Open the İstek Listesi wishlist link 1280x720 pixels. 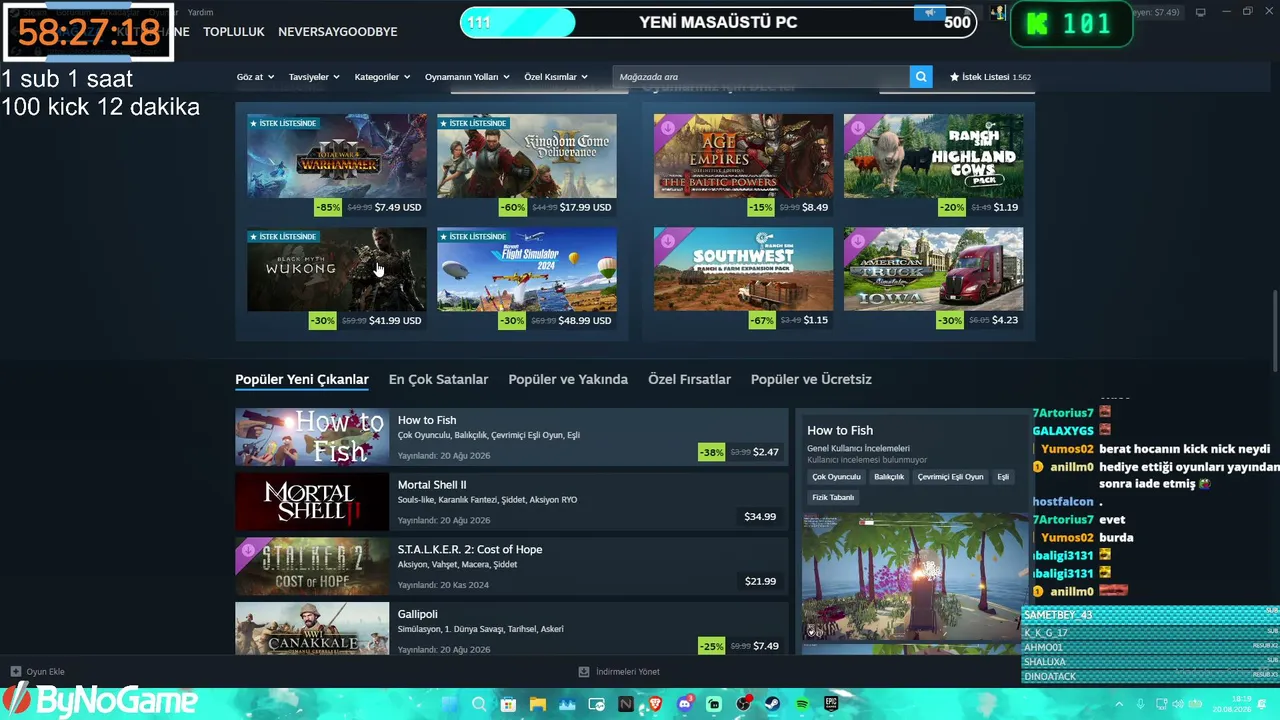point(990,77)
